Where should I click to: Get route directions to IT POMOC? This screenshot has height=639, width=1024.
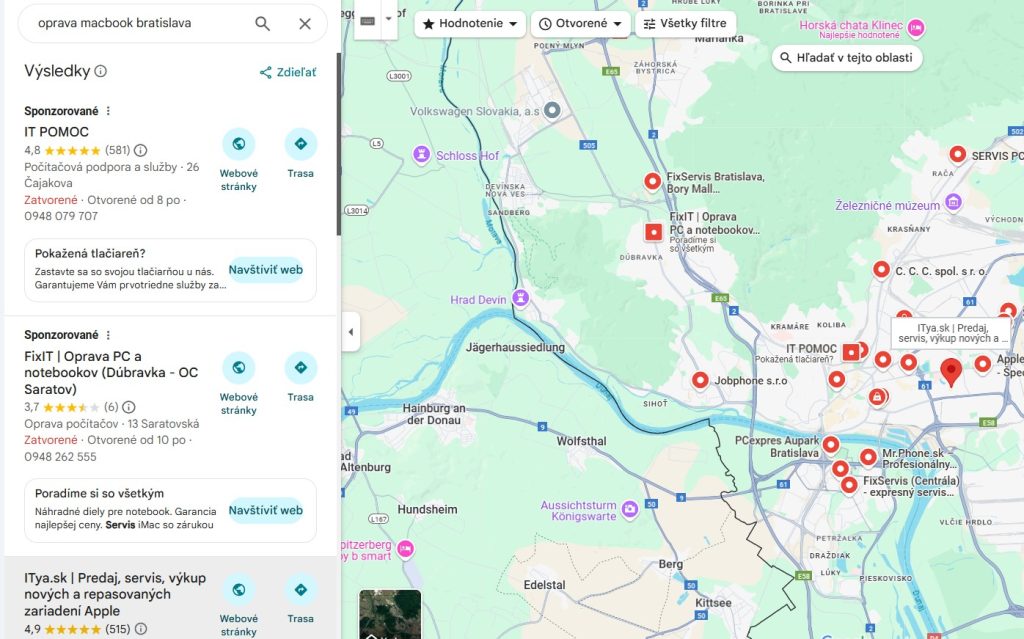pos(300,144)
